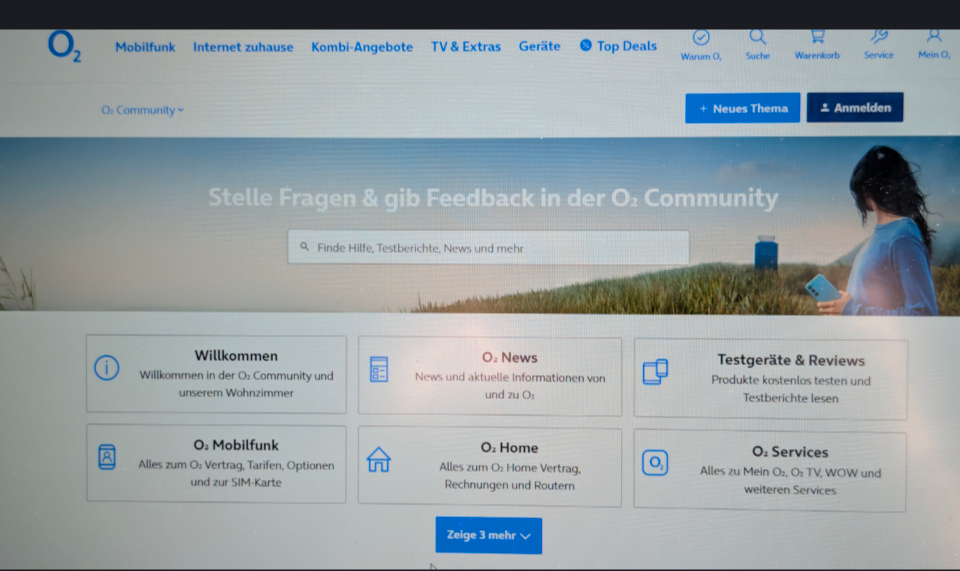
Task: Click the O2 Home house icon
Action: (x=378, y=460)
